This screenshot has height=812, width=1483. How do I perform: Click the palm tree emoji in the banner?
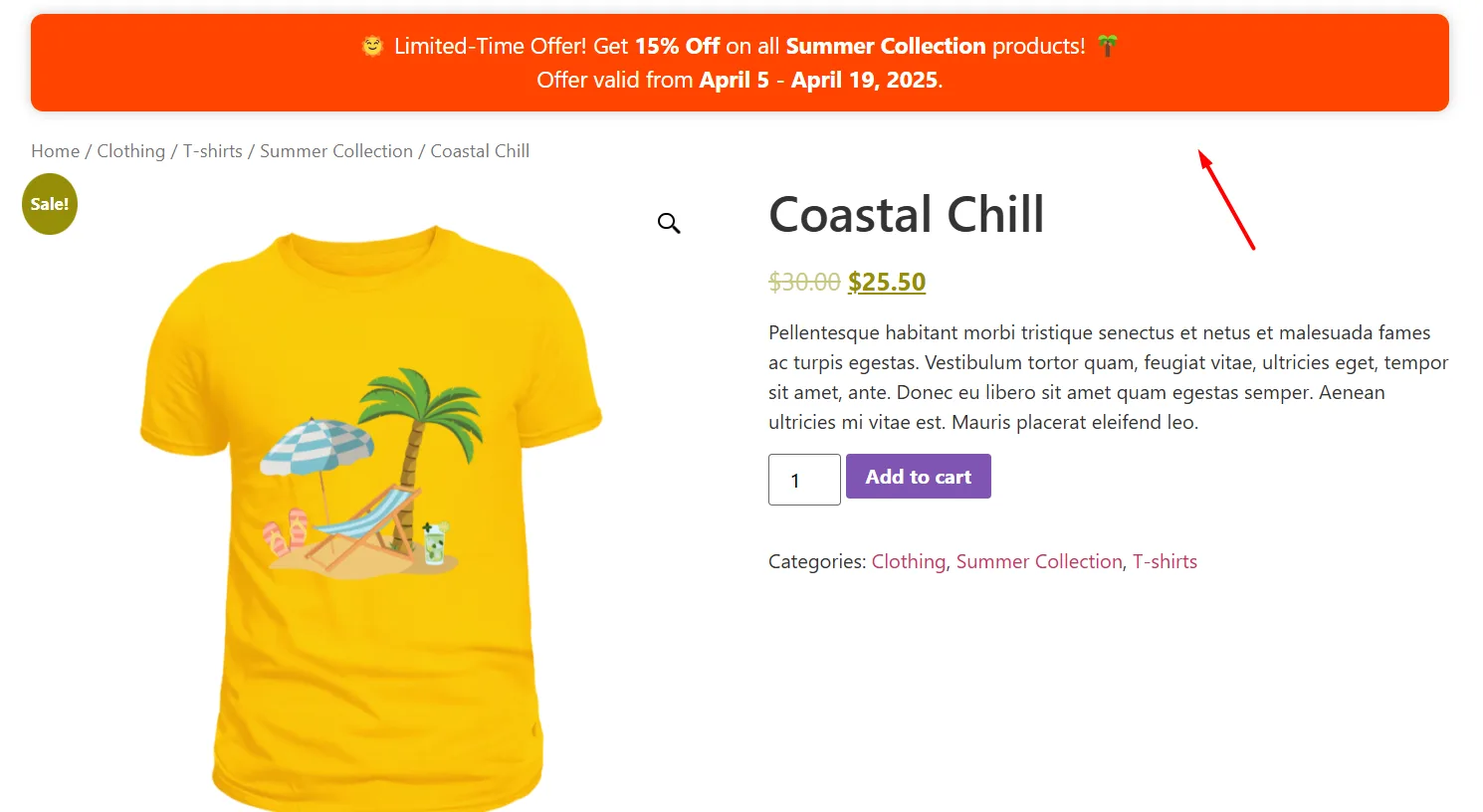tap(1108, 46)
